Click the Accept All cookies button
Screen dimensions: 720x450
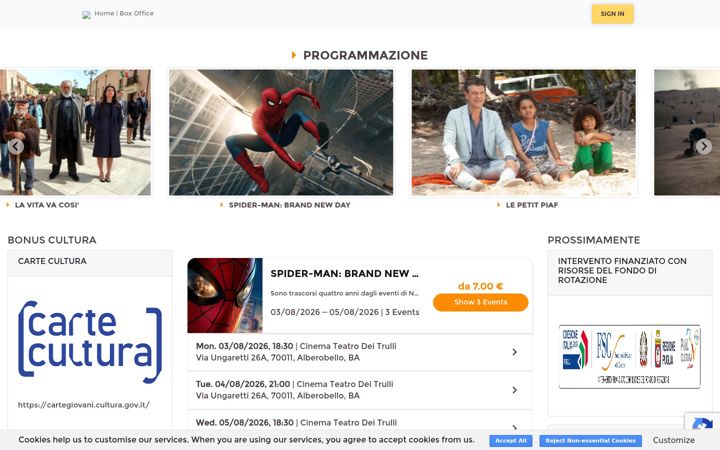(x=511, y=440)
